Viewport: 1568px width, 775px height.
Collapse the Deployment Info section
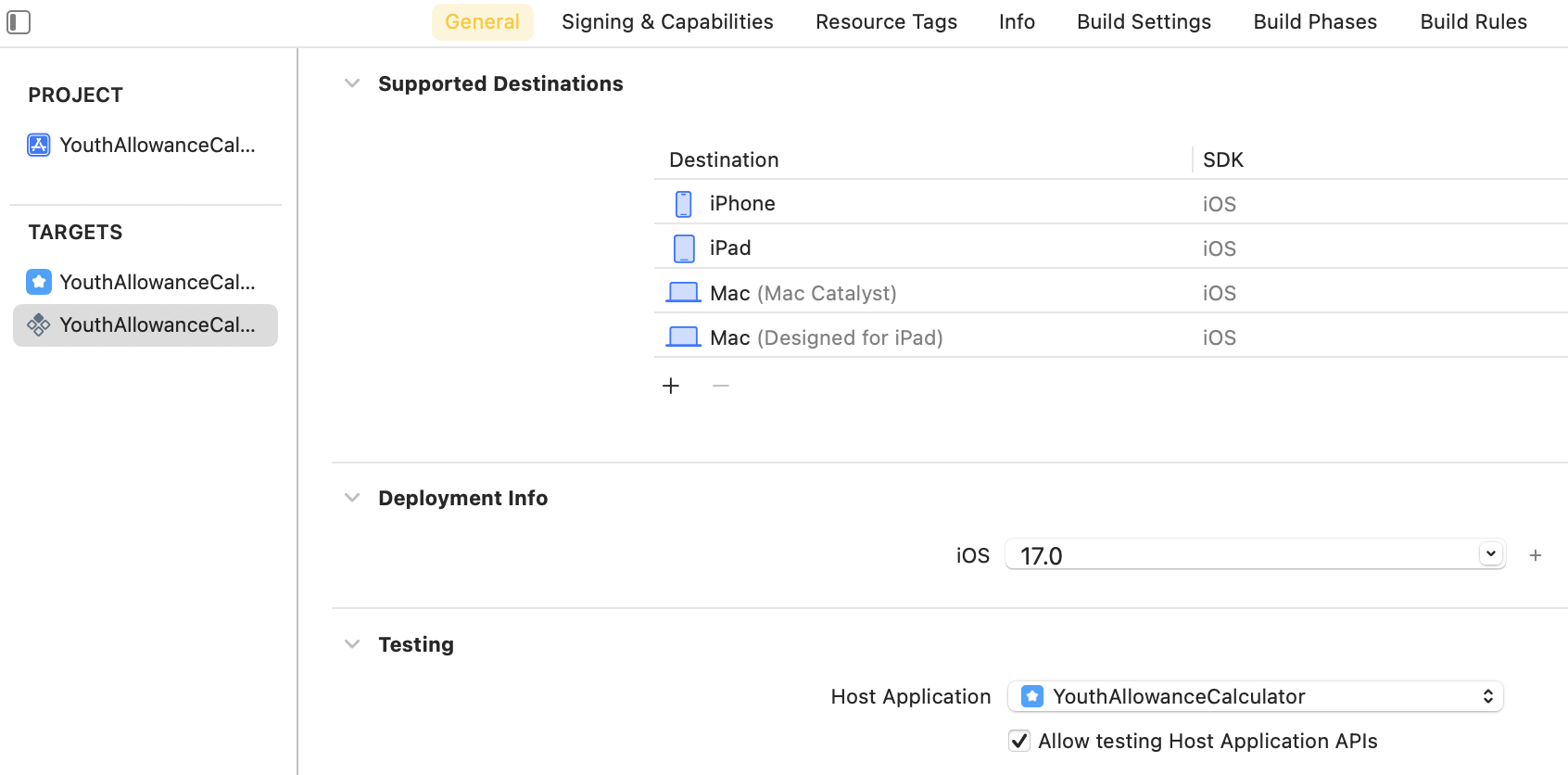coord(352,498)
